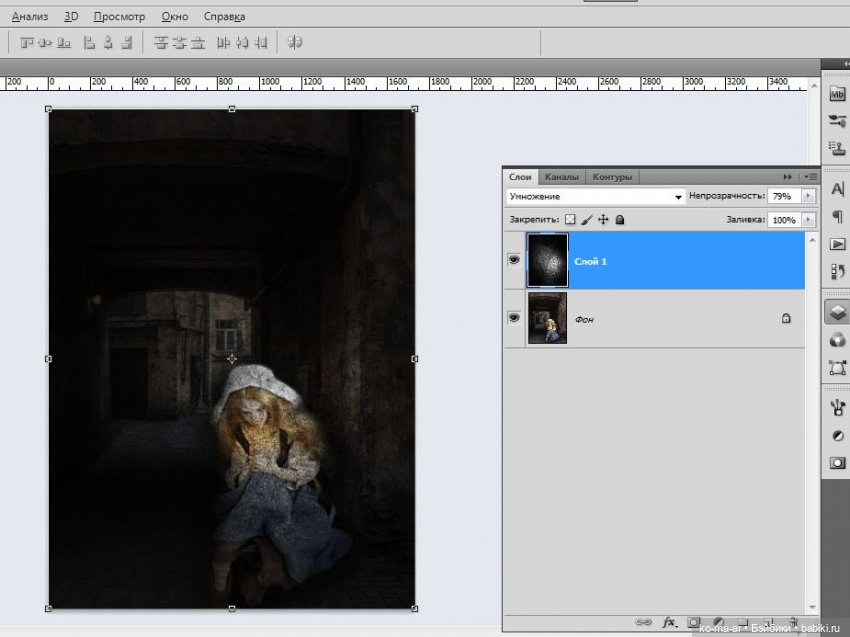Open the "Умножение" blend mode dropdown
The height and width of the screenshot is (637, 850).
point(595,197)
